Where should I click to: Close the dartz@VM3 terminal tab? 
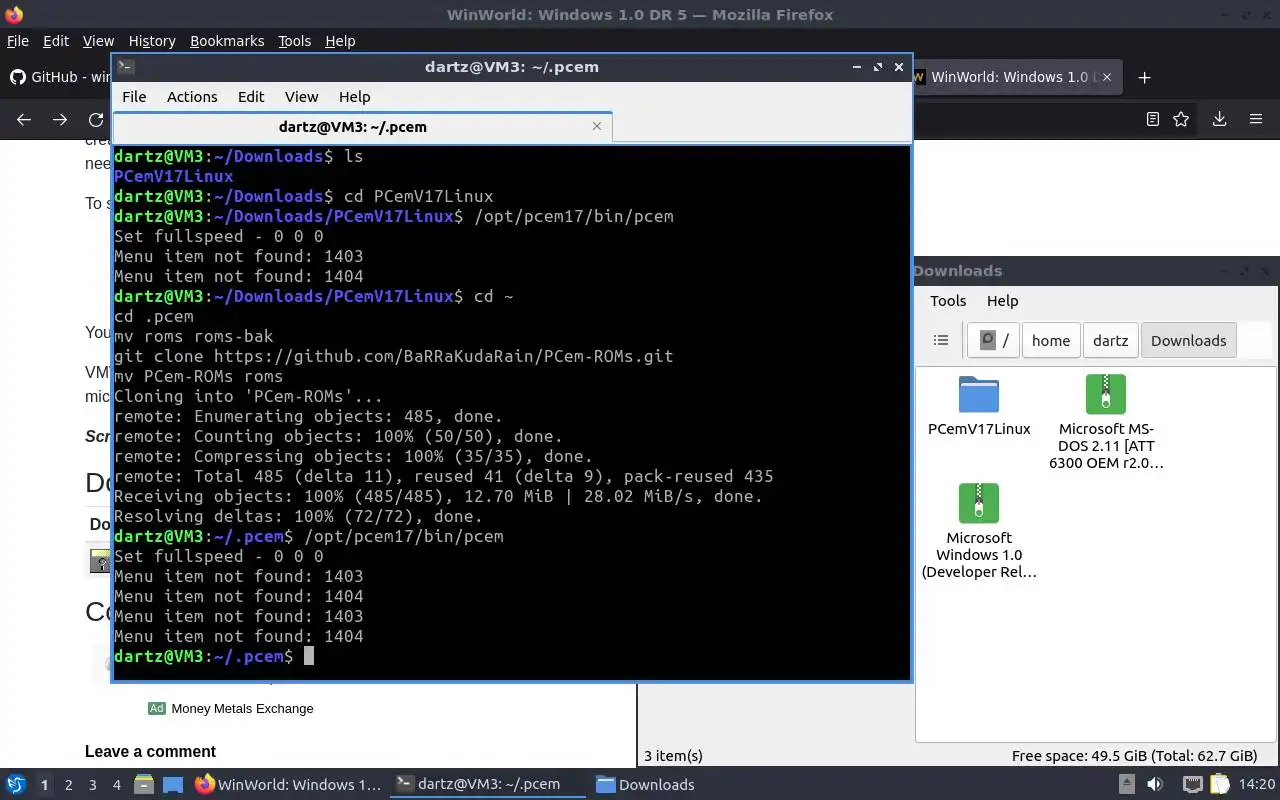[x=597, y=126]
